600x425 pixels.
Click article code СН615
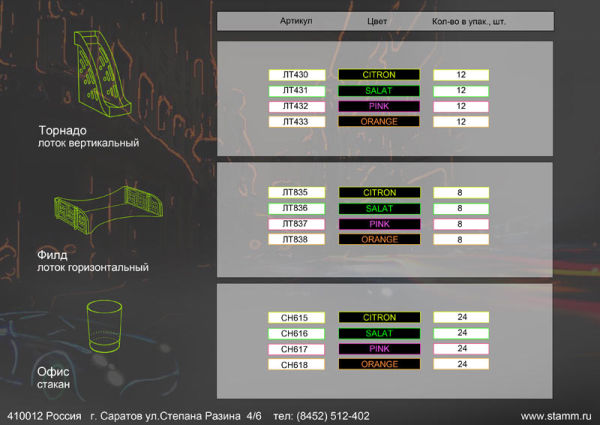click(x=296, y=318)
